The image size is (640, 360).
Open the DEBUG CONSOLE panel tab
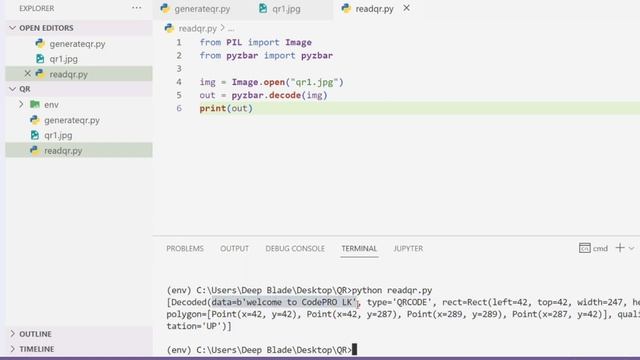click(295, 249)
